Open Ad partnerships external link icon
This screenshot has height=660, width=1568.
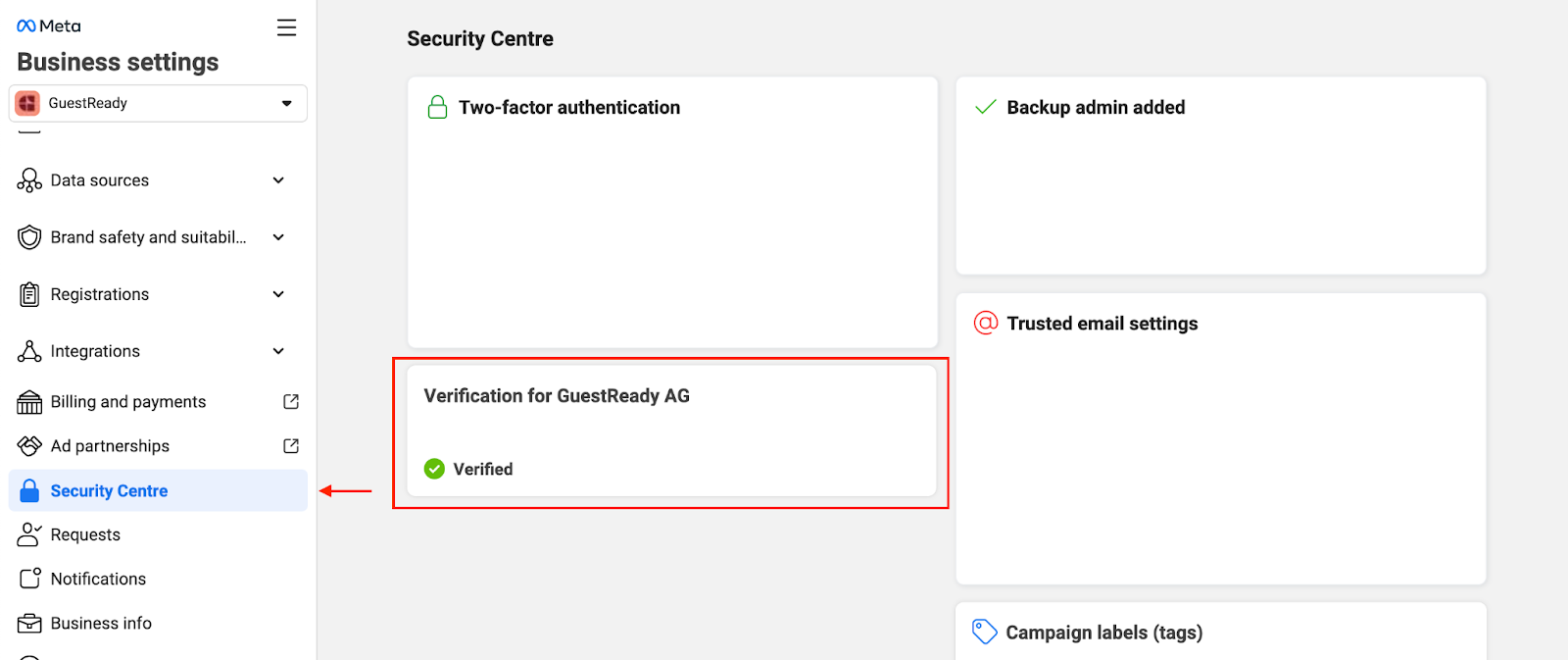pos(291,446)
